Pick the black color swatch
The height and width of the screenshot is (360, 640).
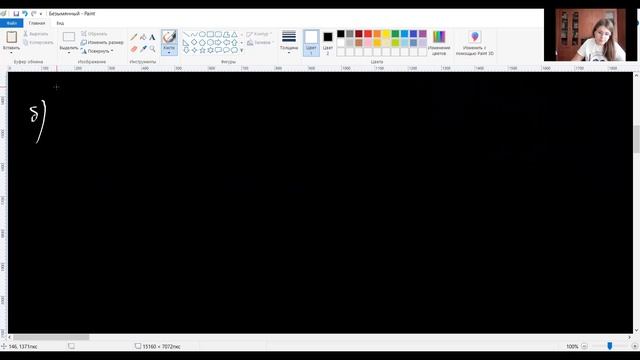pos(341,34)
